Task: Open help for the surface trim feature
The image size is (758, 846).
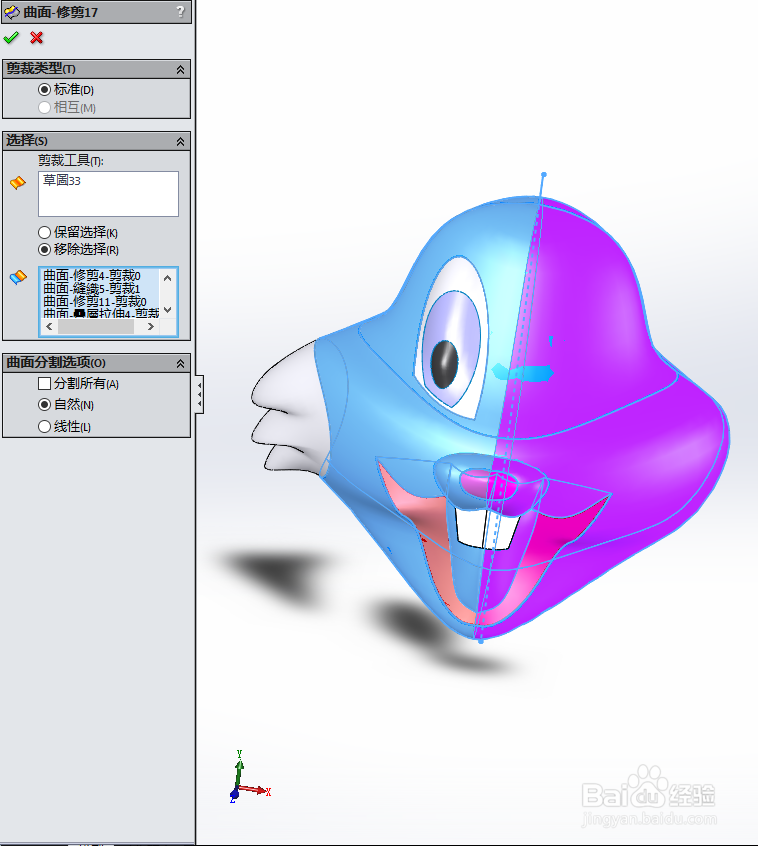Action: 181,11
